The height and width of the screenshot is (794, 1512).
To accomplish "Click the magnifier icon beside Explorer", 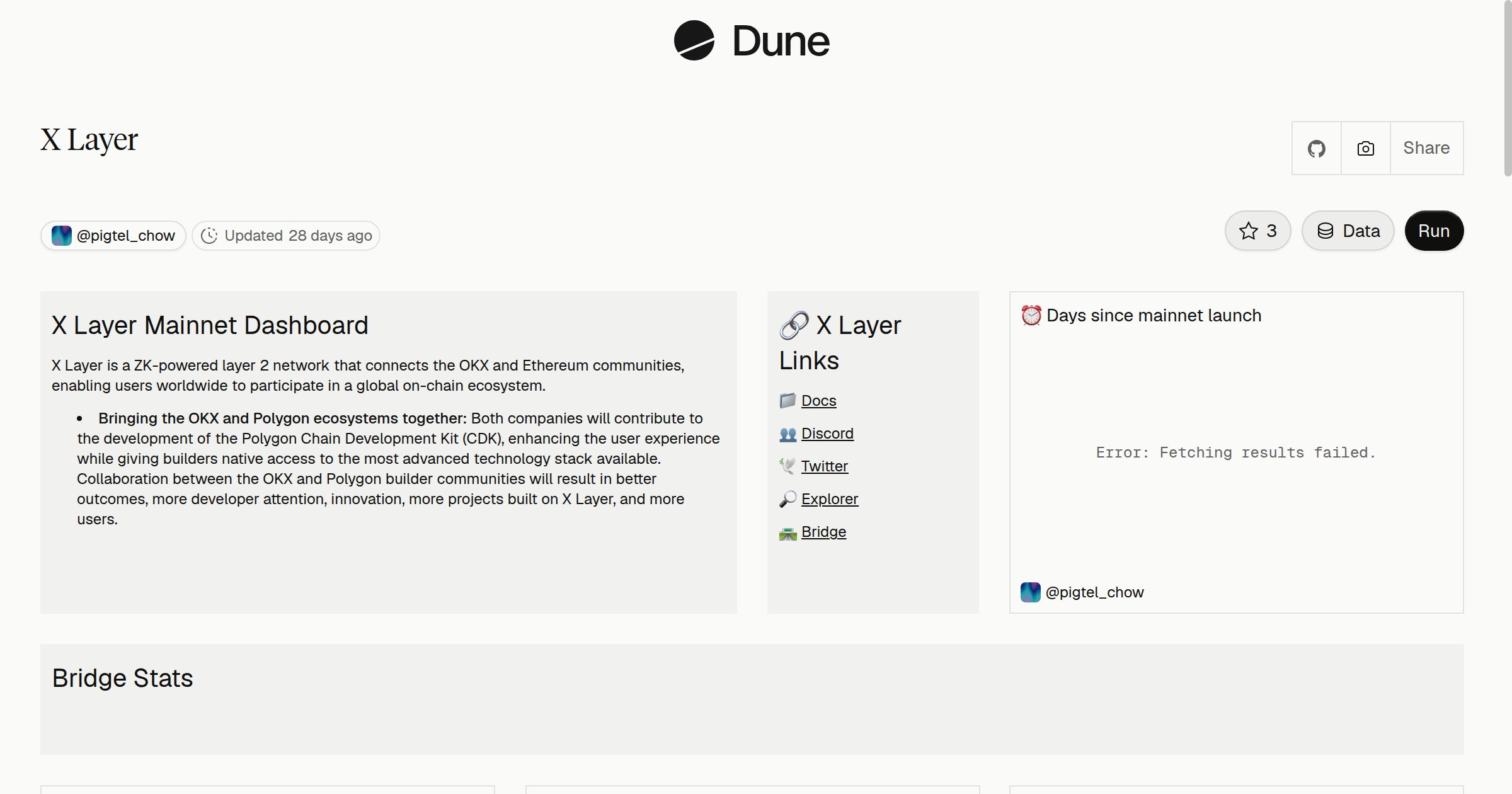I will coord(787,499).
